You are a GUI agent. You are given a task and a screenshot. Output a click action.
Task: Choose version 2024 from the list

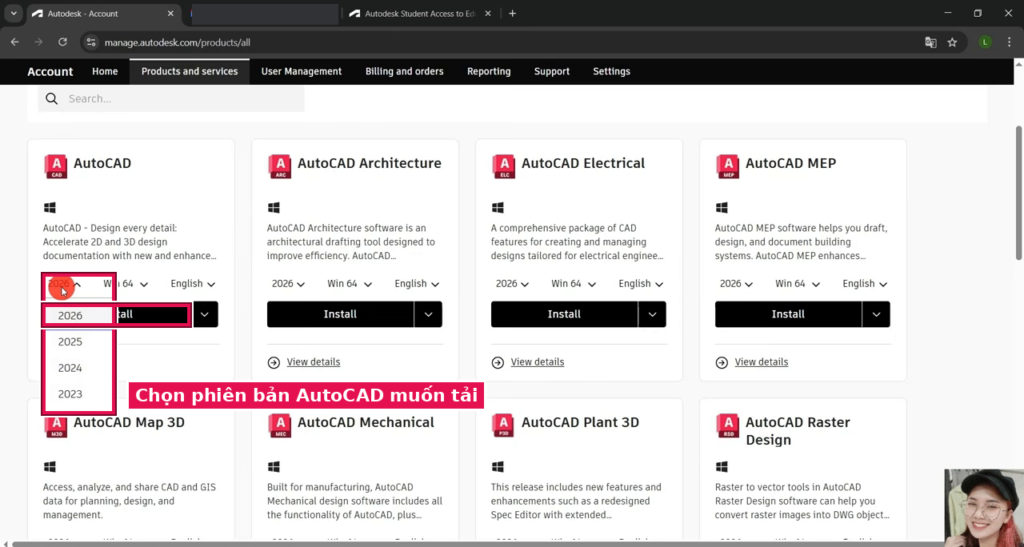click(78, 368)
